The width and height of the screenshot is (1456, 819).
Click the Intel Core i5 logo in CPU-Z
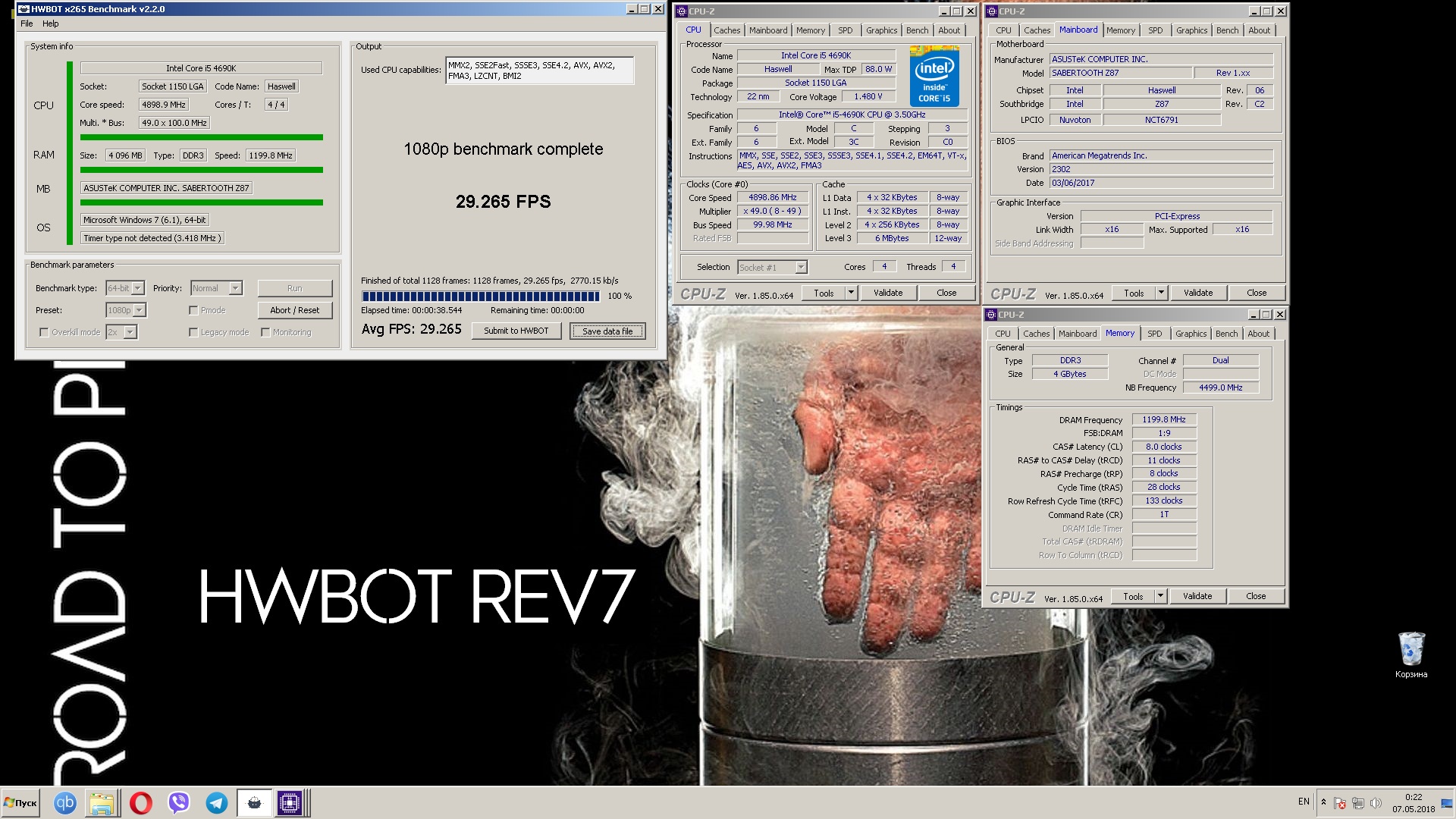tap(934, 77)
